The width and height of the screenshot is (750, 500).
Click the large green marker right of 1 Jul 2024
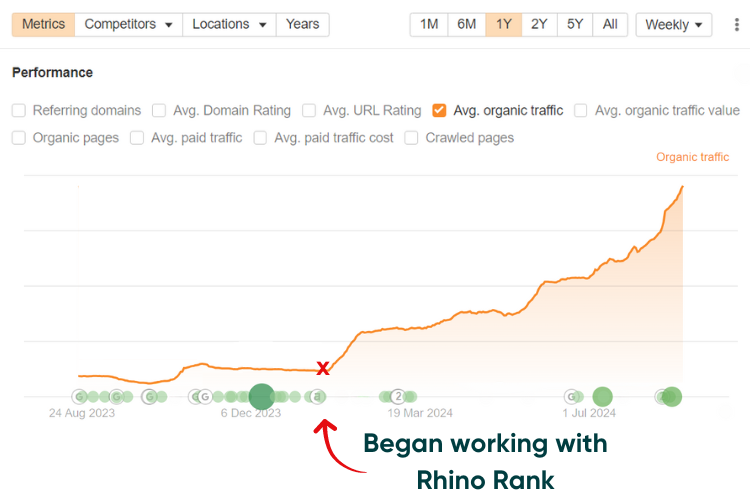[x=602, y=397]
